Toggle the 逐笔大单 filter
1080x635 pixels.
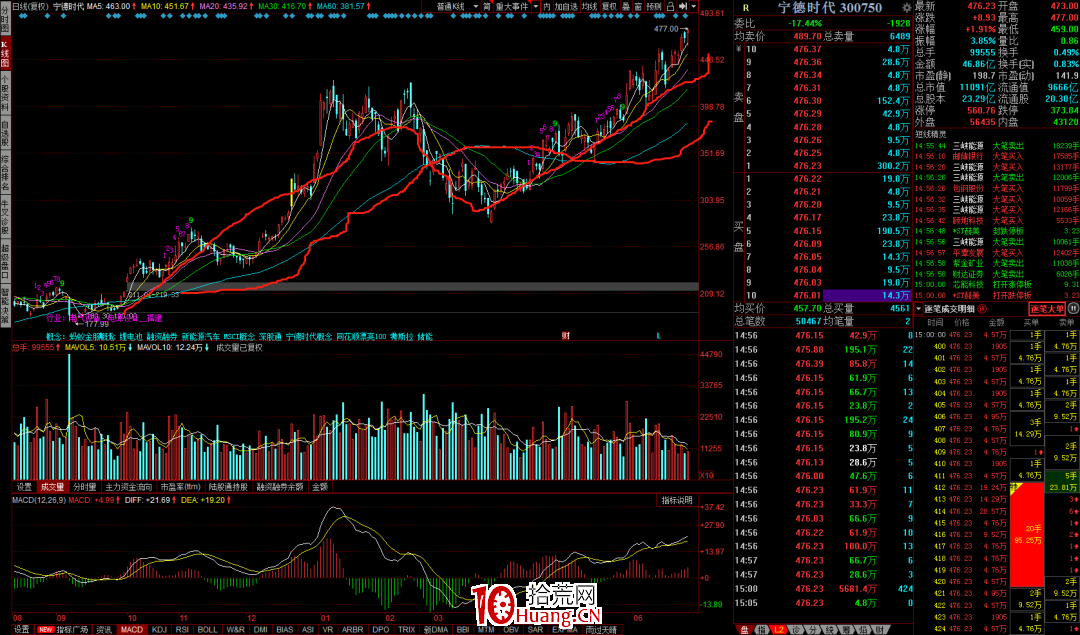point(1047,309)
